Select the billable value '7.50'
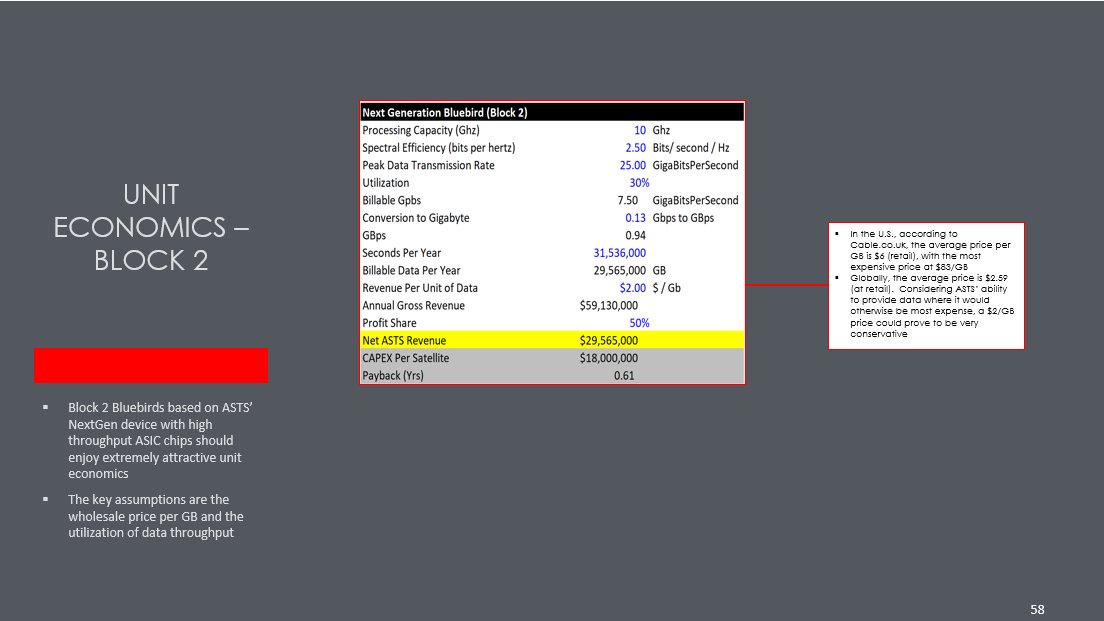This screenshot has width=1104, height=621. [627, 201]
